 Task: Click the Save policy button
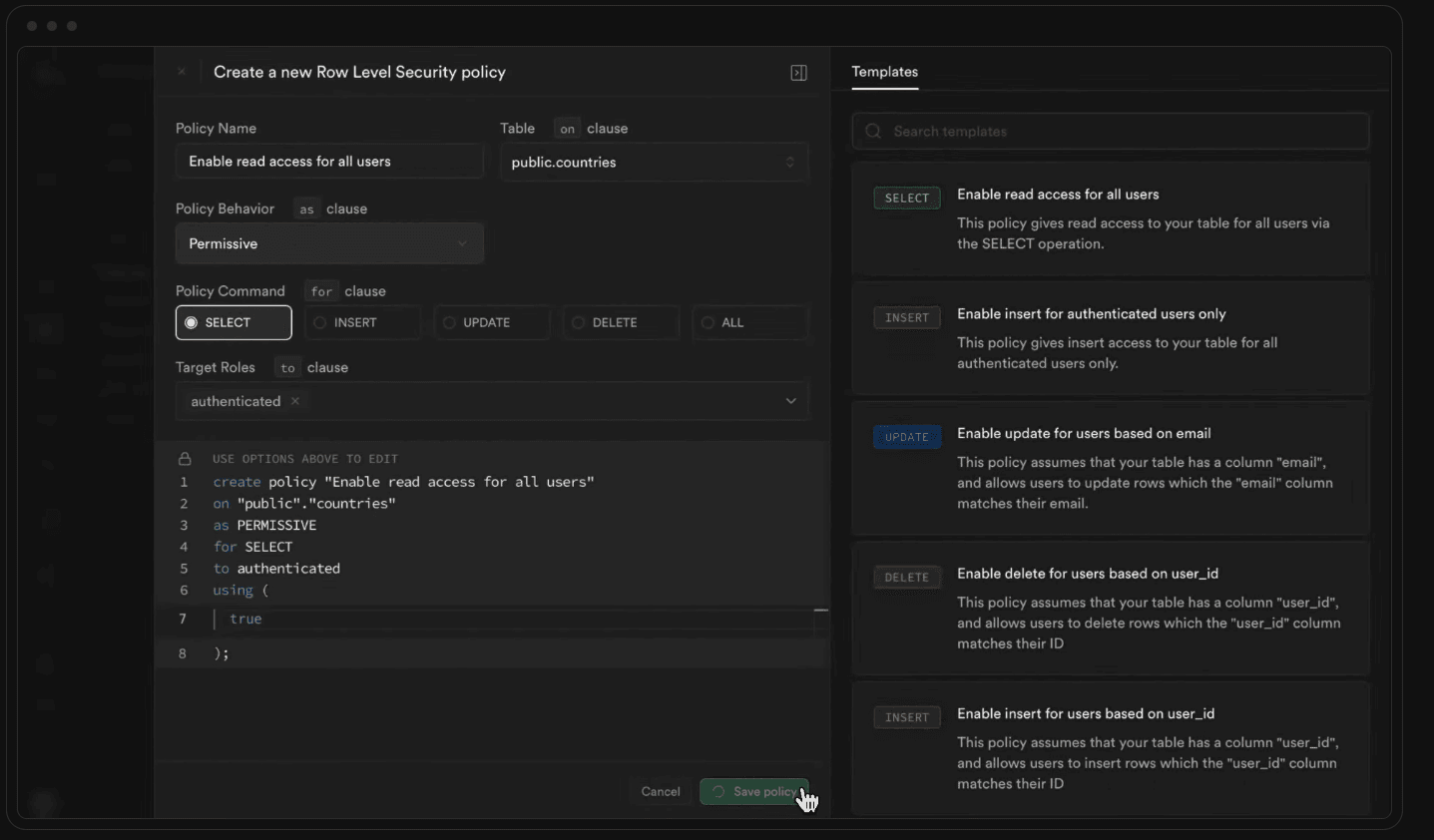tap(754, 791)
